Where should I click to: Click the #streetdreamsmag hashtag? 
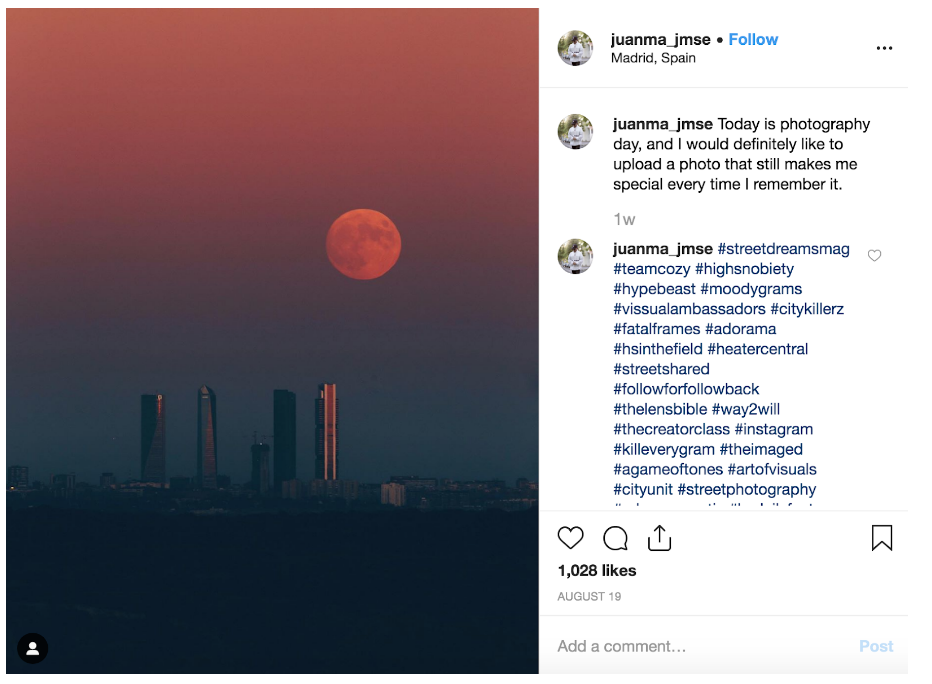[x=783, y=249]
